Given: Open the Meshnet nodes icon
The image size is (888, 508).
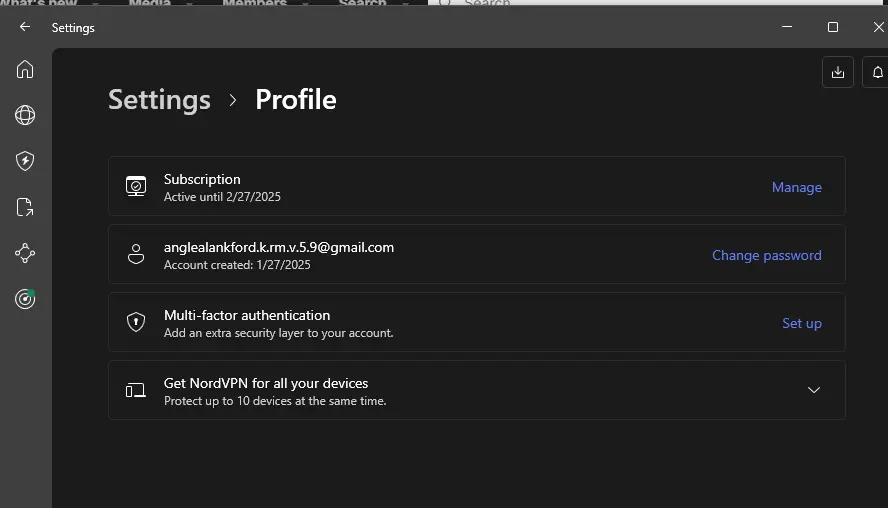Looking at the screenshot, I should pyautogui.click(x=25, y=253).
